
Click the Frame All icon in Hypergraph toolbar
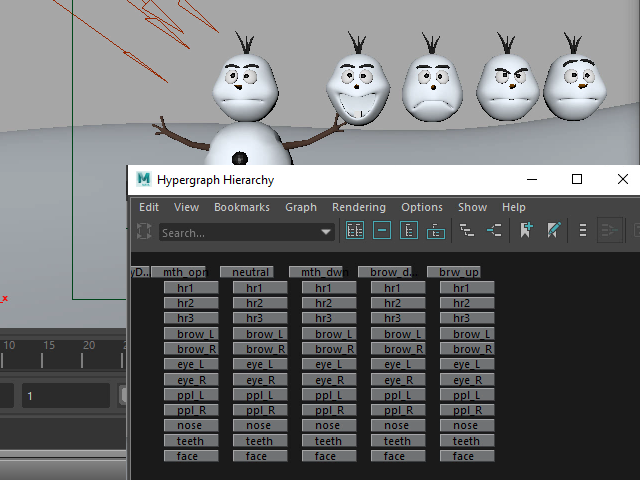point(355,231)
